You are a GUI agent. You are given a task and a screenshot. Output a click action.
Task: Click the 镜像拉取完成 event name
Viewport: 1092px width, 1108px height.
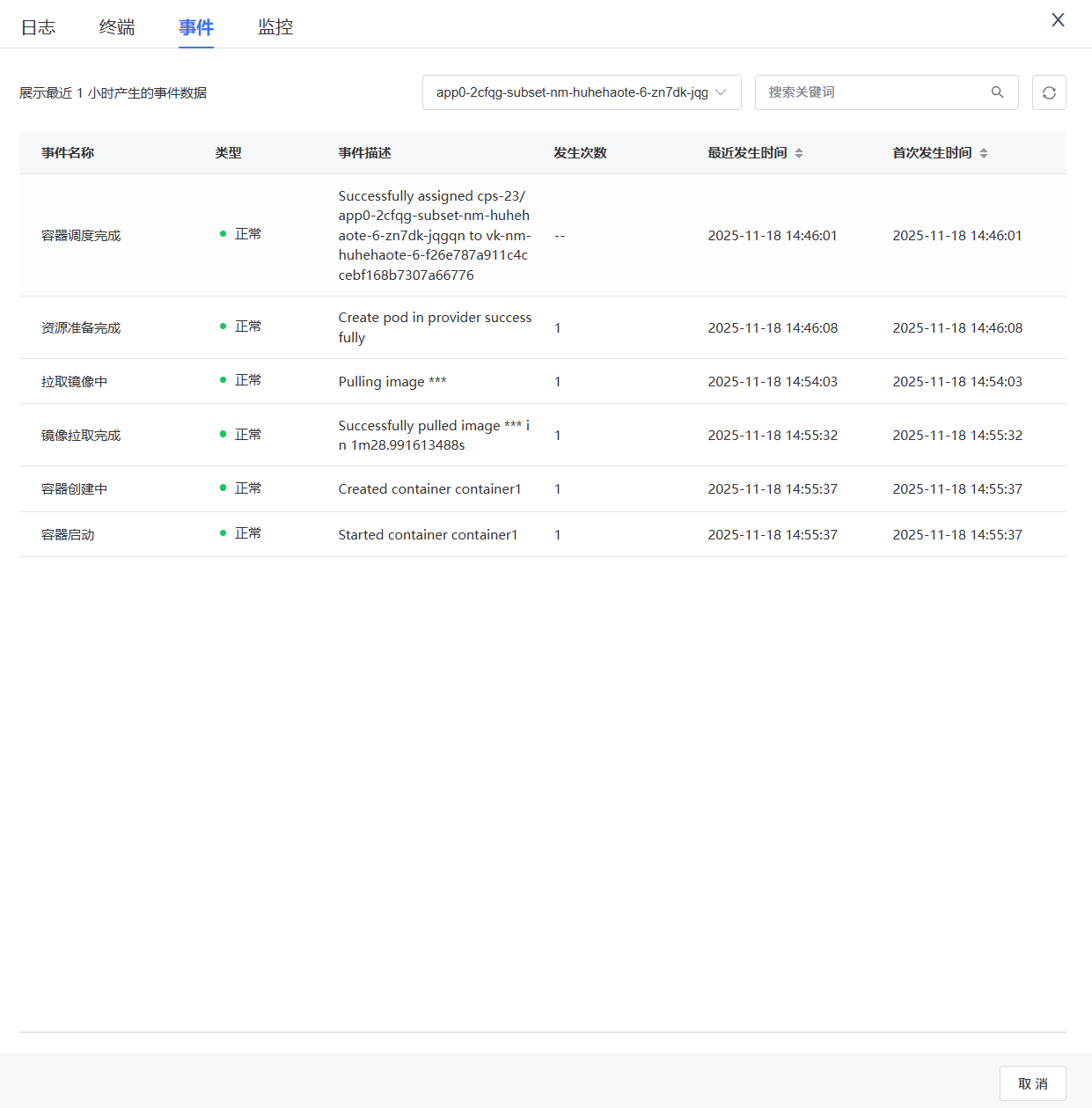pos(81,436)
